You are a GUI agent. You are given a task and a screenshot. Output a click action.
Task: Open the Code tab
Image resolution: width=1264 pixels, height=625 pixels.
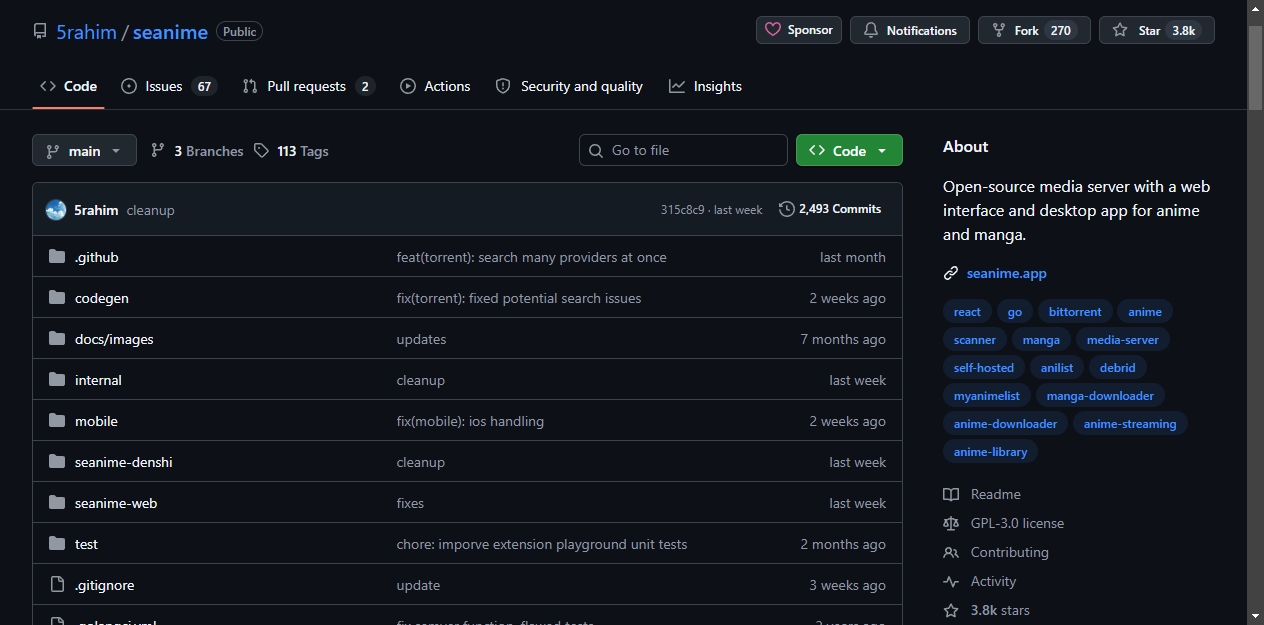pyautogui.click(x=68, y=86)
